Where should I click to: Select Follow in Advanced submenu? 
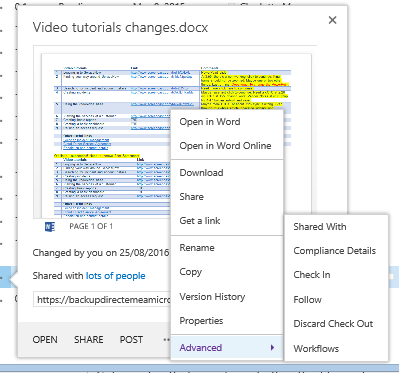pos(336,299)
